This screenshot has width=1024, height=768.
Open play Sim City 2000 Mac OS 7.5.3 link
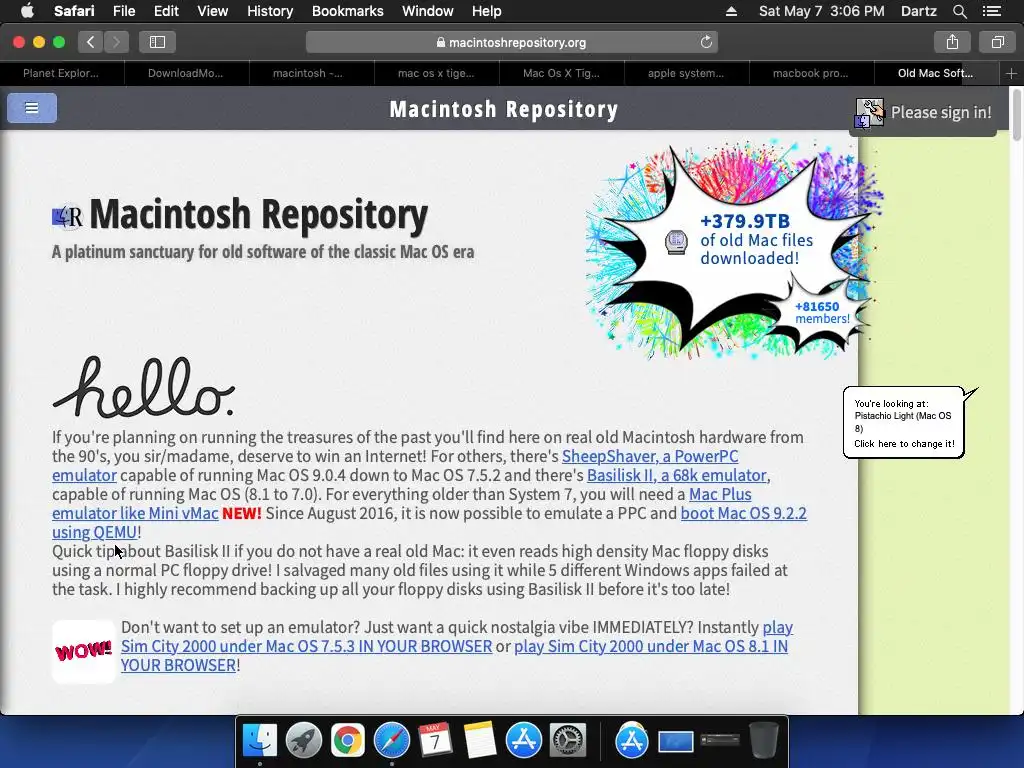(306, 647)
